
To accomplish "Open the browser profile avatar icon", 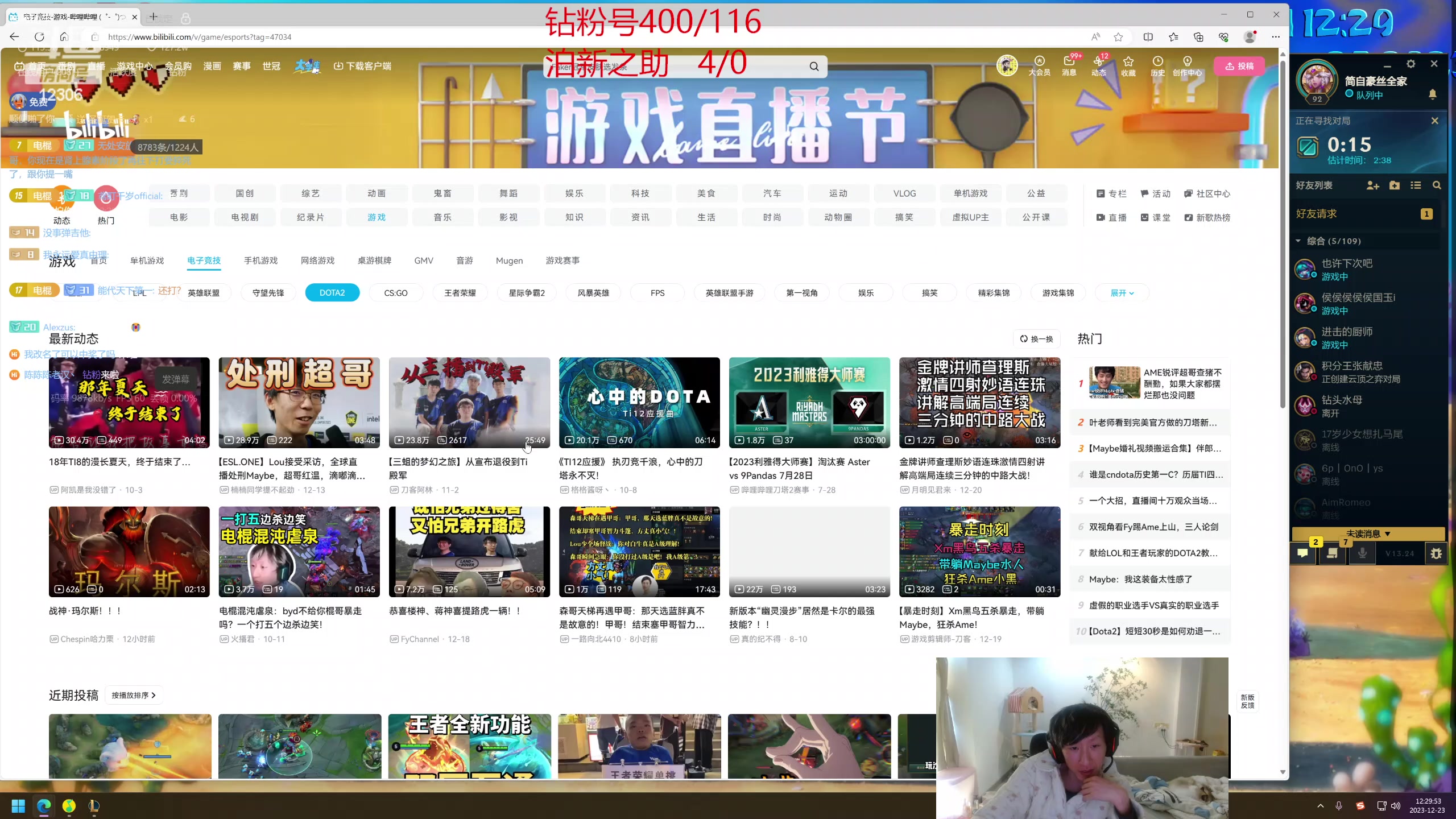I will tap(1250, 37).
